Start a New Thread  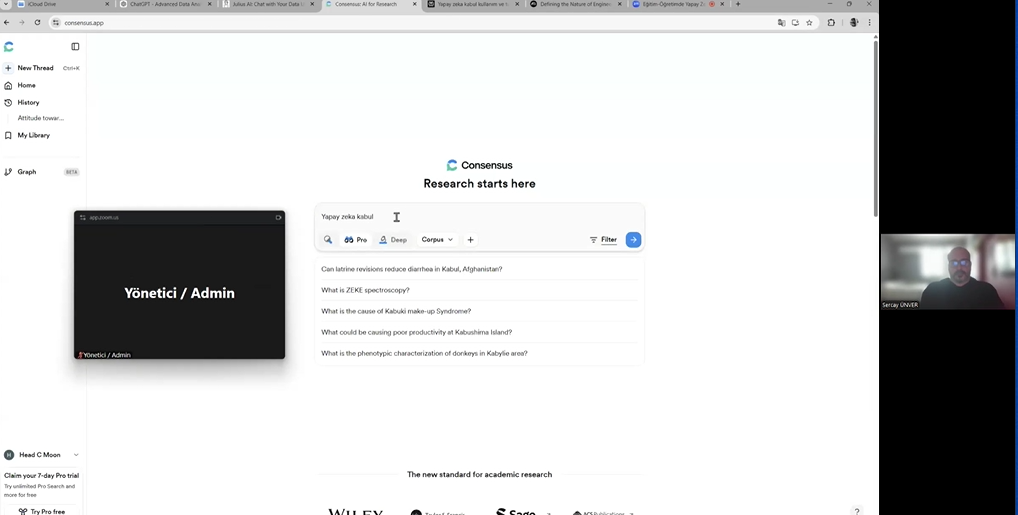pos(35,68)
